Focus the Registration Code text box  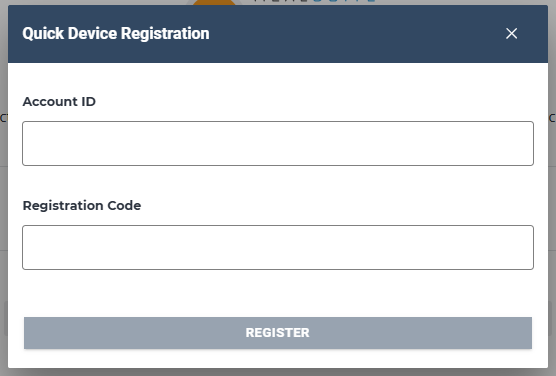[x=278, y=247]
